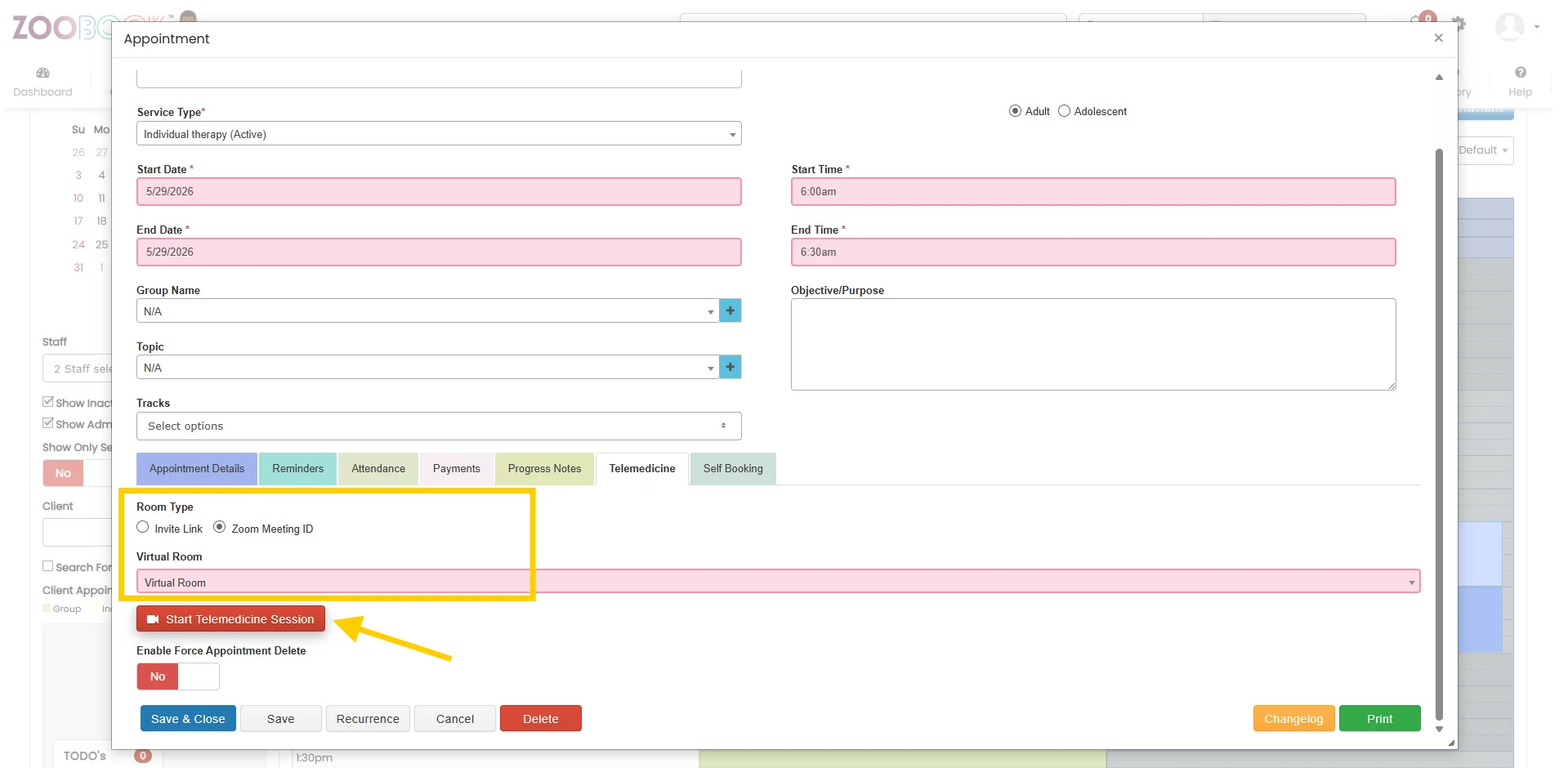The image size is (1568, 768).
Task: Open the Virtual Room dropdown
Action: (x=778, y=582)
